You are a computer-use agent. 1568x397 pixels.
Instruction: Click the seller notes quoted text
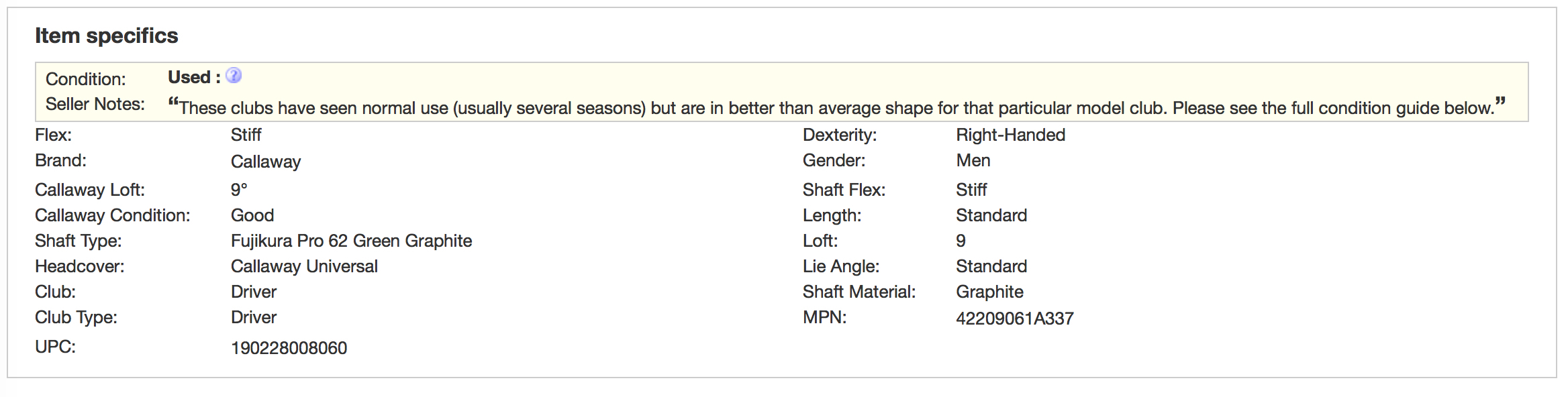(836, 107)
